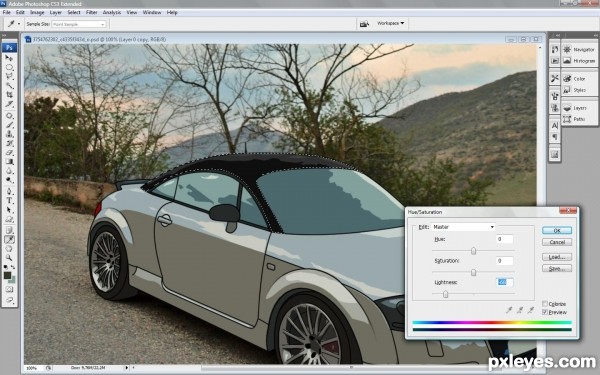Click OK in Hue/Saturation dialog
600x375 pixels.
coord(557,230)
